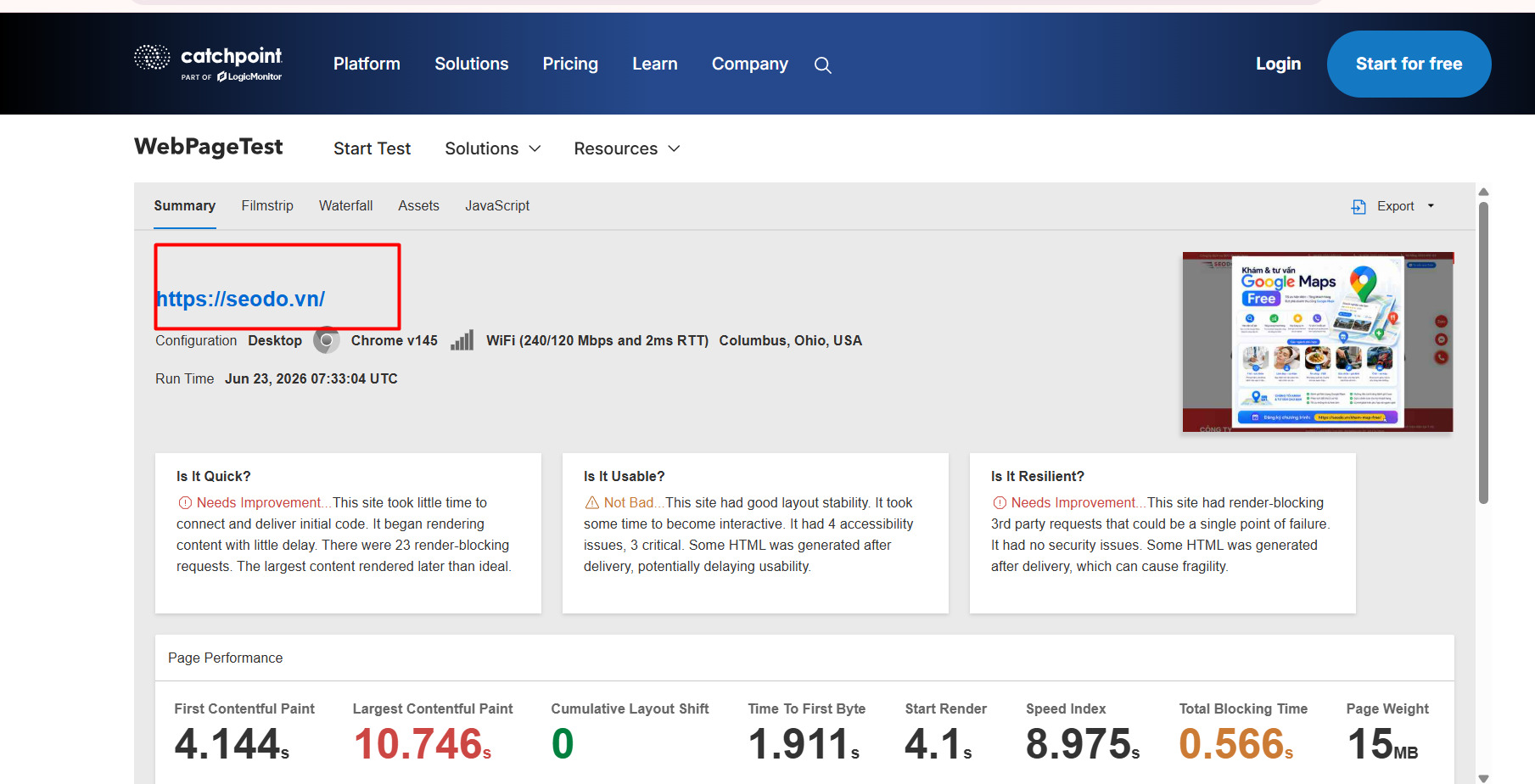Click the Needs Improvement icon under Is It Resilient
The height and width of the screenshot is (784, 1535).
pos(1000,503)
